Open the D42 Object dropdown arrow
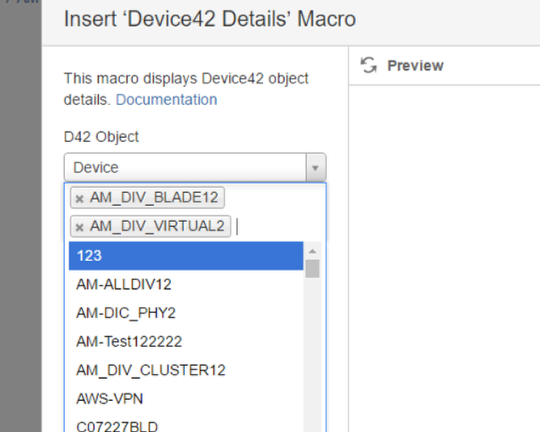Viewport: 540px width, 432px height. coord(315,168)
